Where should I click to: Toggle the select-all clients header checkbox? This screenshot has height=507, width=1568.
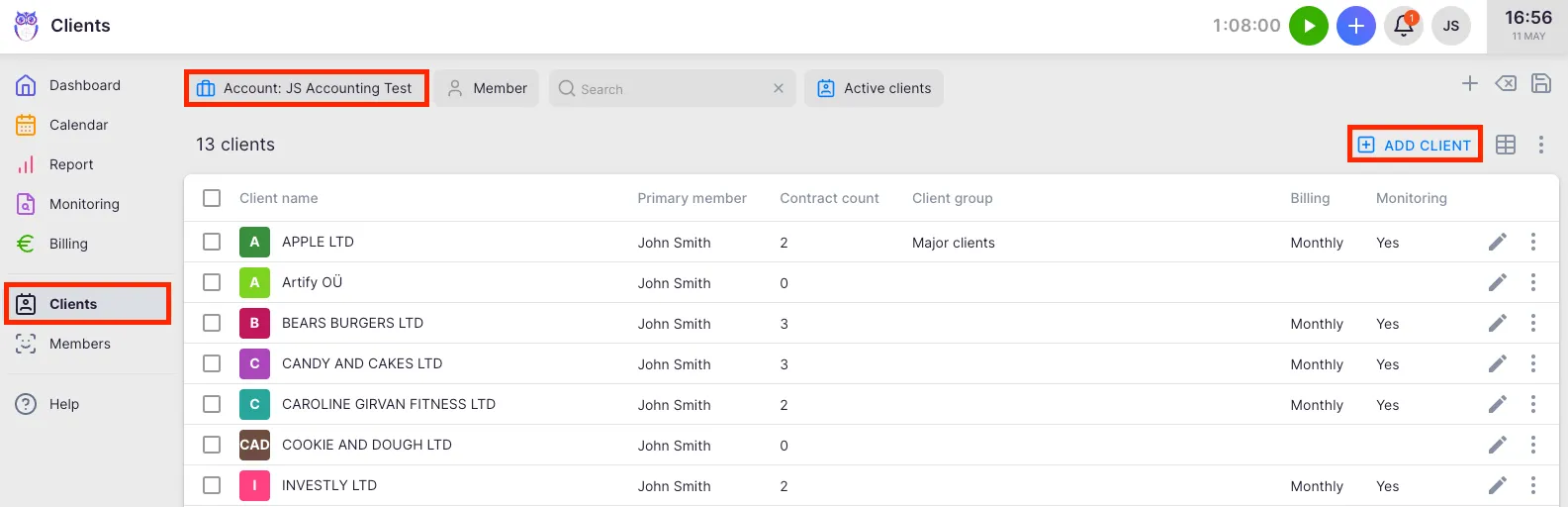click(x=212, y=198)
